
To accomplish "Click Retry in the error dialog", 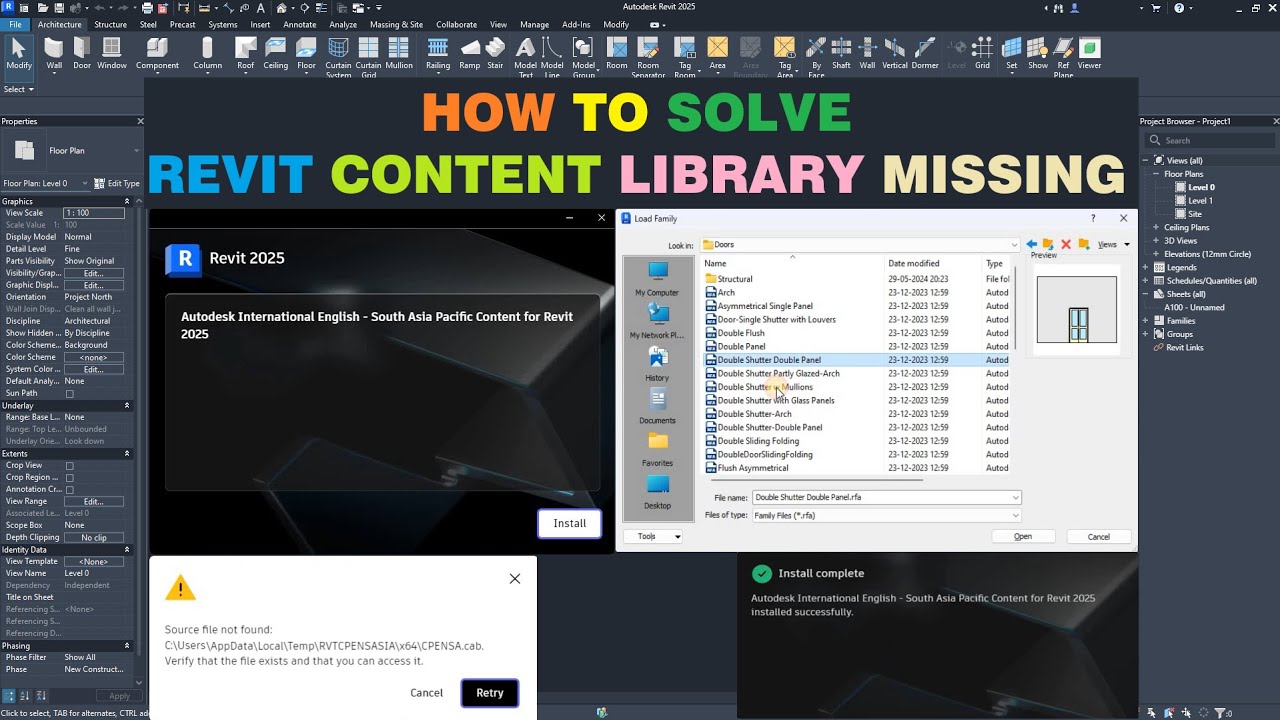I will tap(490, 693).
